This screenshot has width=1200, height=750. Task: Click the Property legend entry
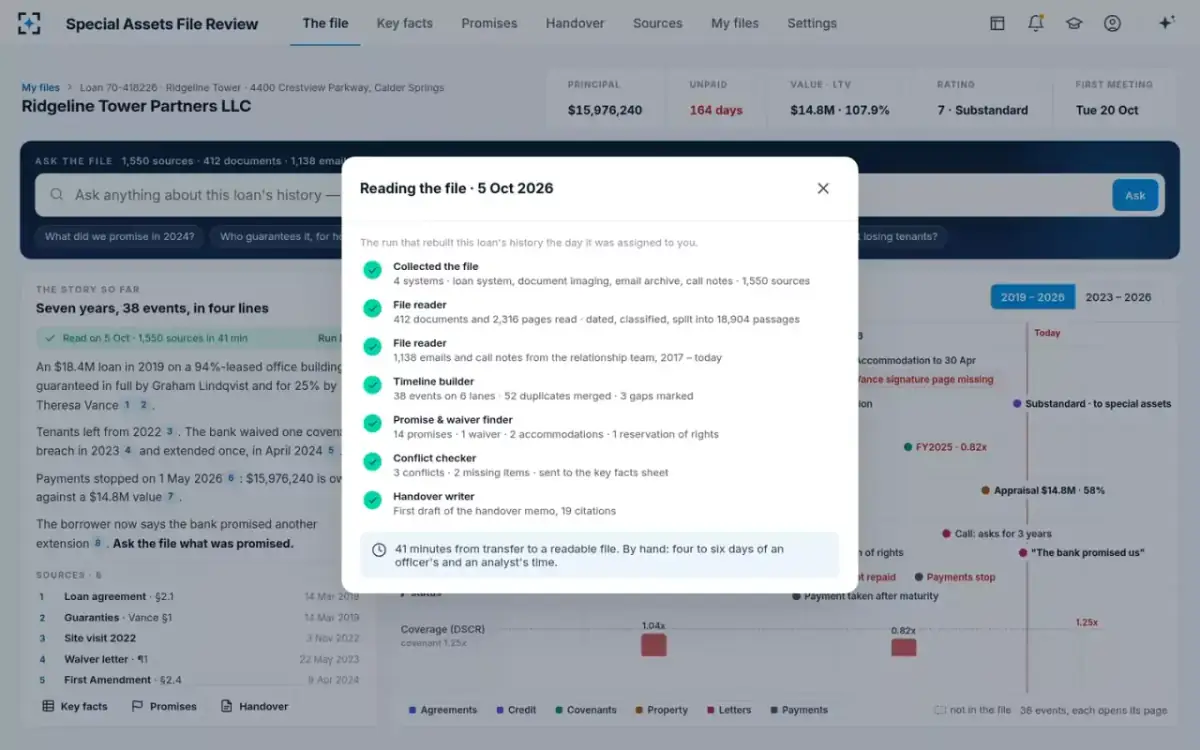661,710
